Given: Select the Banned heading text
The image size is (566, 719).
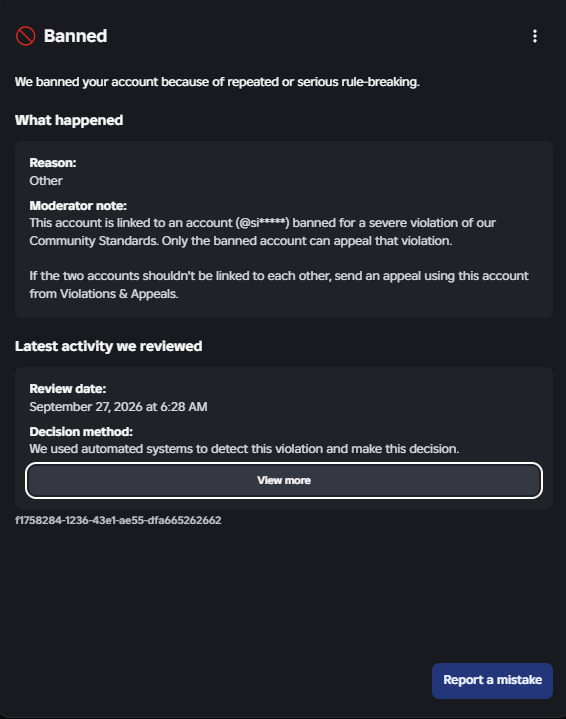Looking at the screenshot, I should click(76, 36).
